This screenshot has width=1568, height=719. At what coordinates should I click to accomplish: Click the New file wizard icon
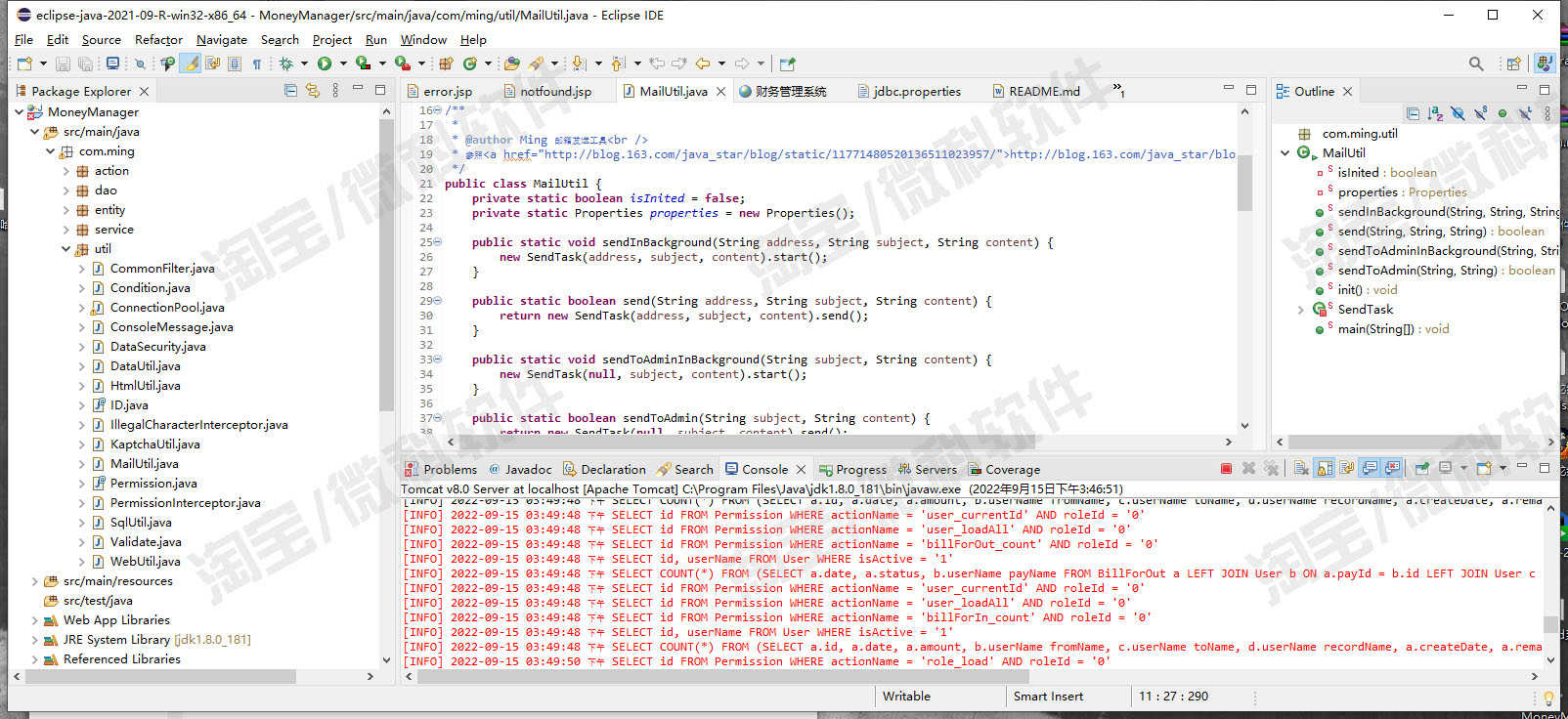click(24, 63)
